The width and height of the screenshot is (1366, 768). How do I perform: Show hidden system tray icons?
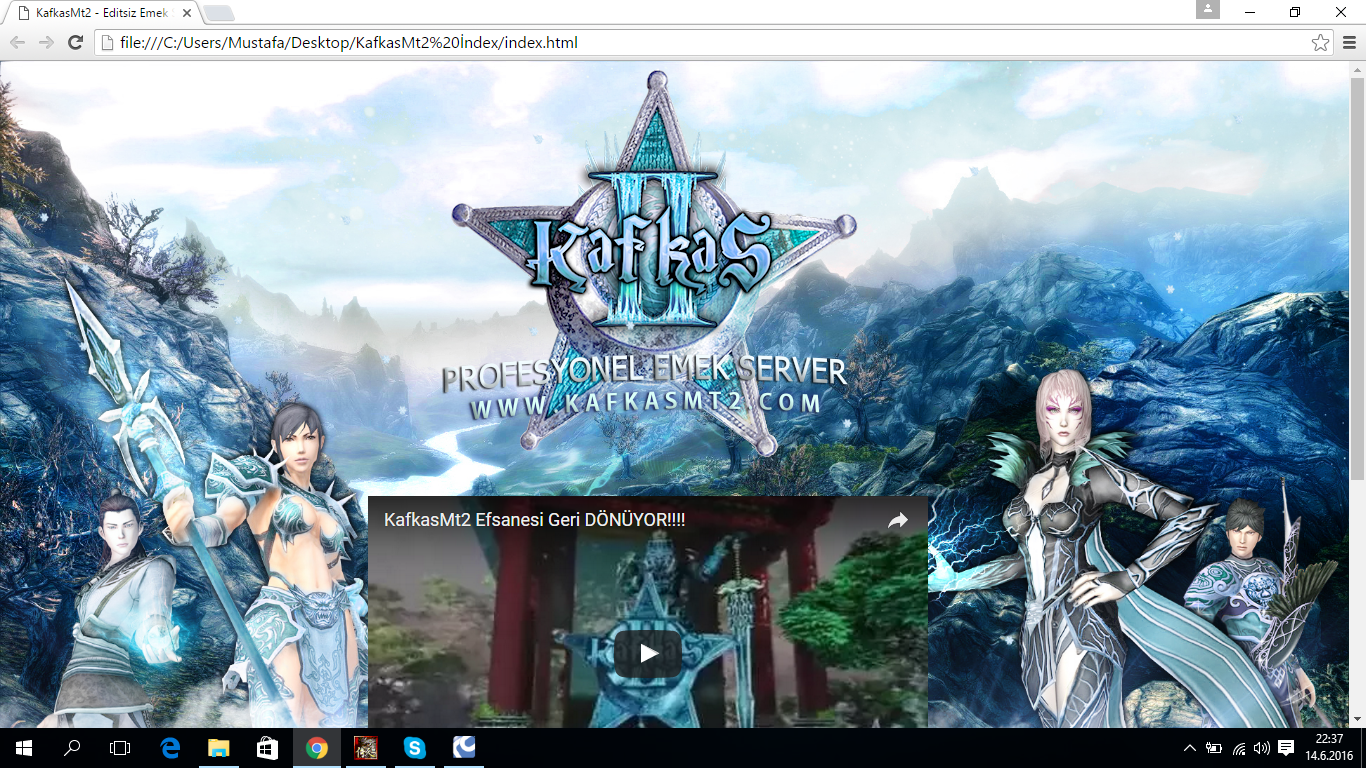[x=1190, y=748]
